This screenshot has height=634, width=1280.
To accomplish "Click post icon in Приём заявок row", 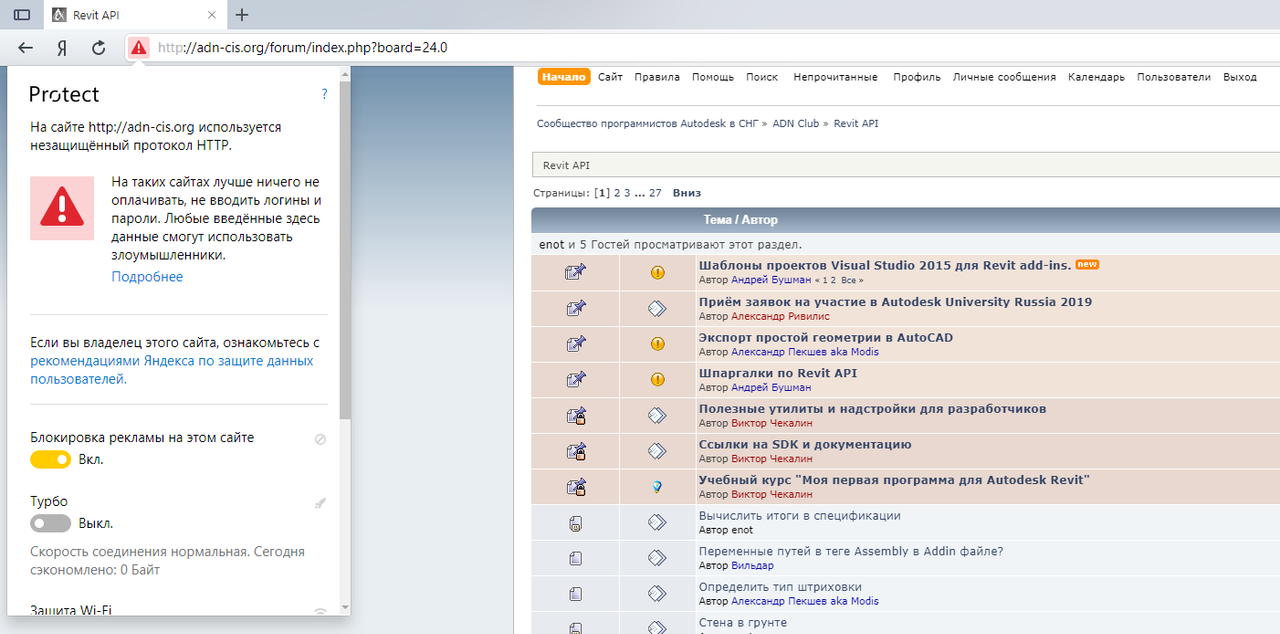I will tap(657, 308).
